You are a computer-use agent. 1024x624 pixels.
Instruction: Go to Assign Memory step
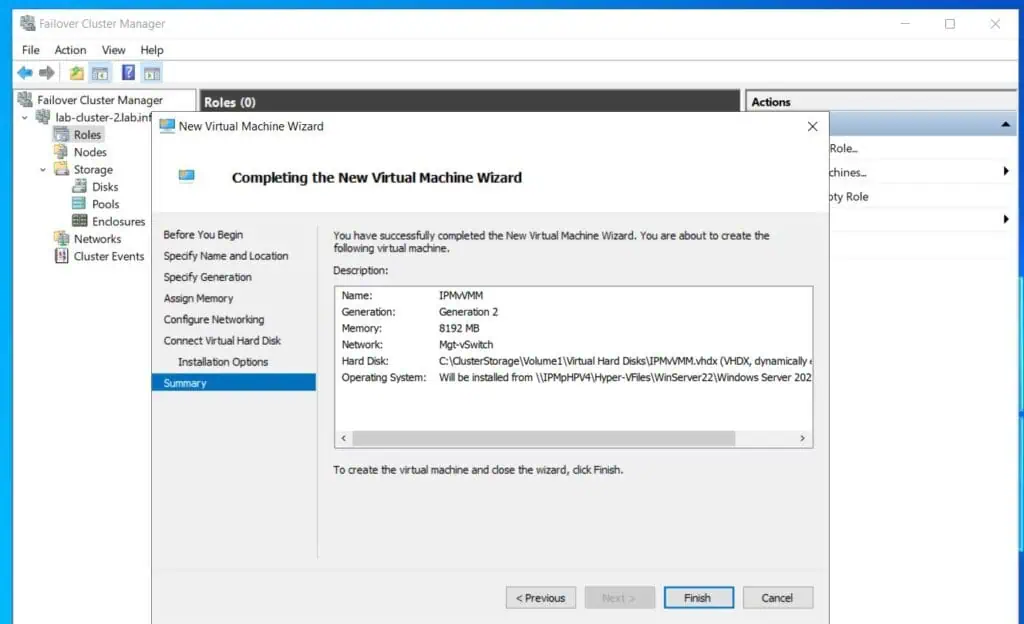click(199, 298)
